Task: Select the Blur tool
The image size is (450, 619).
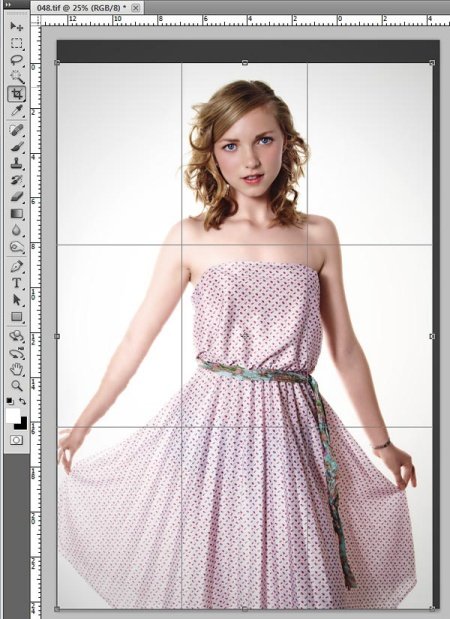Action: [x=17, y=230]
